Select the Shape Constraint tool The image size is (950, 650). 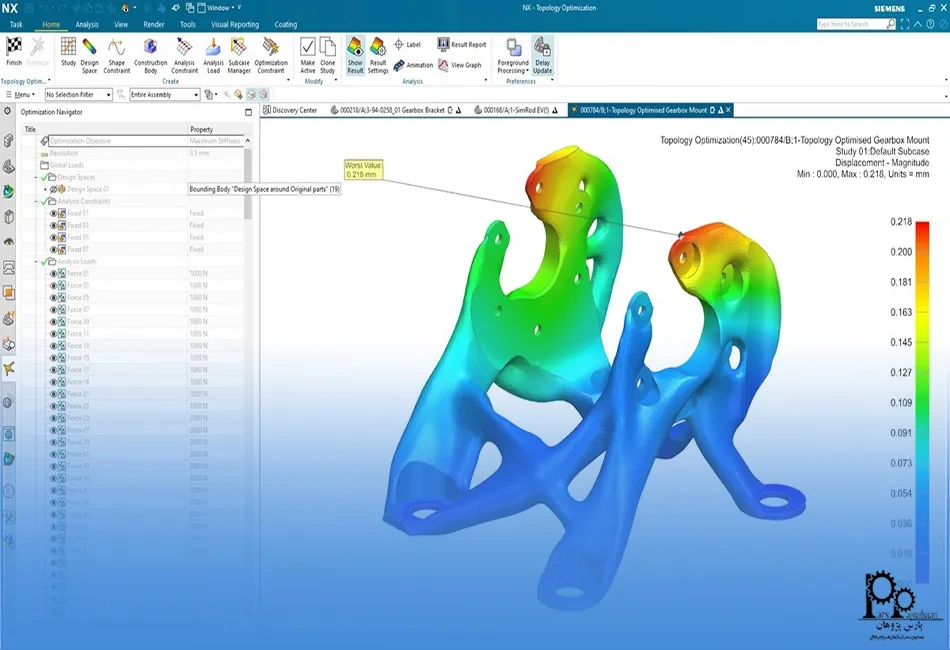(x=116, y=55)
